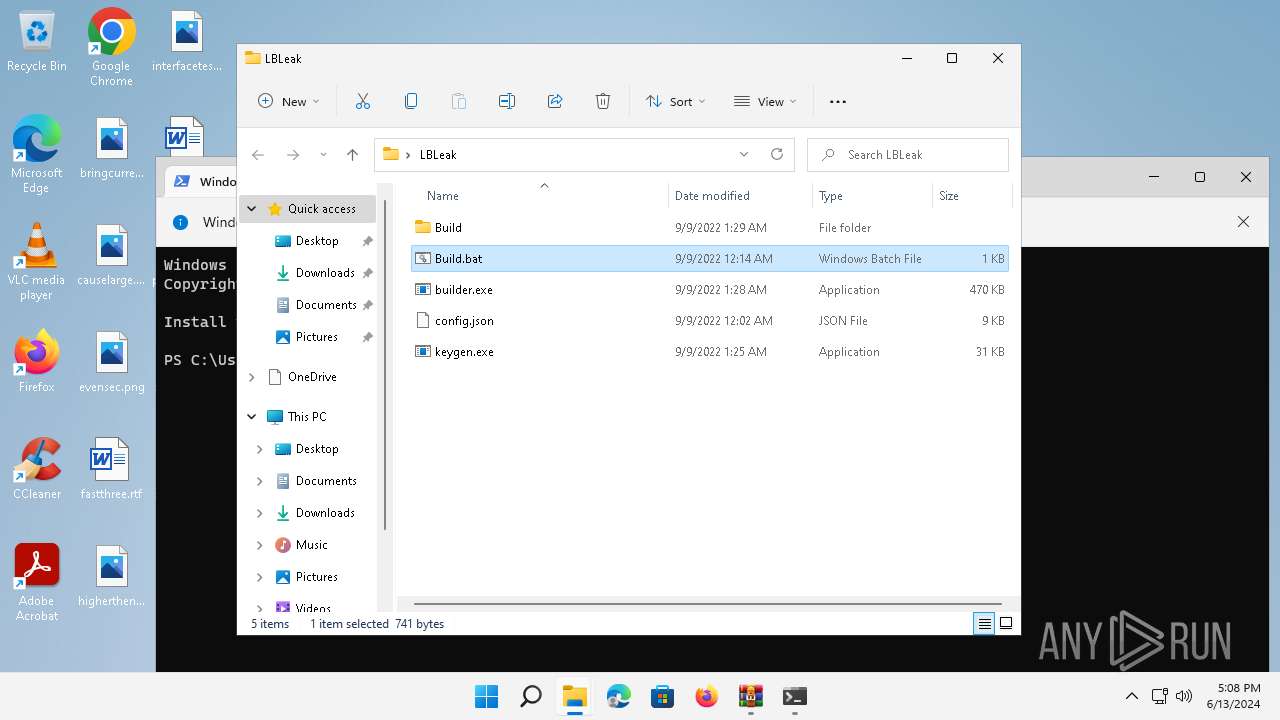Open the Sort dropdown menu
The height and width of the screenshot is (720, 1280).
tap(675, 101)
